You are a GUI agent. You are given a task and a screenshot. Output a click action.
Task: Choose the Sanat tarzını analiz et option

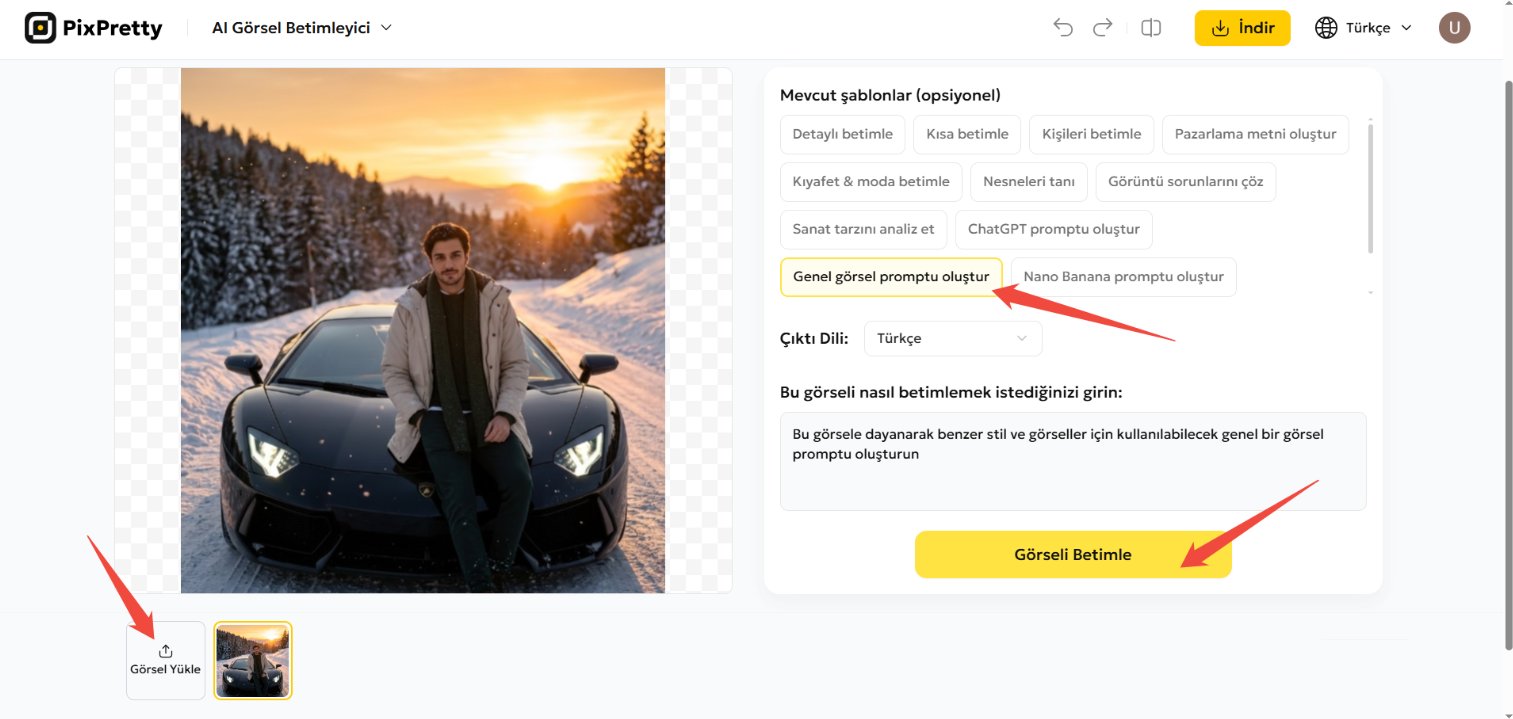coord(863,229)
